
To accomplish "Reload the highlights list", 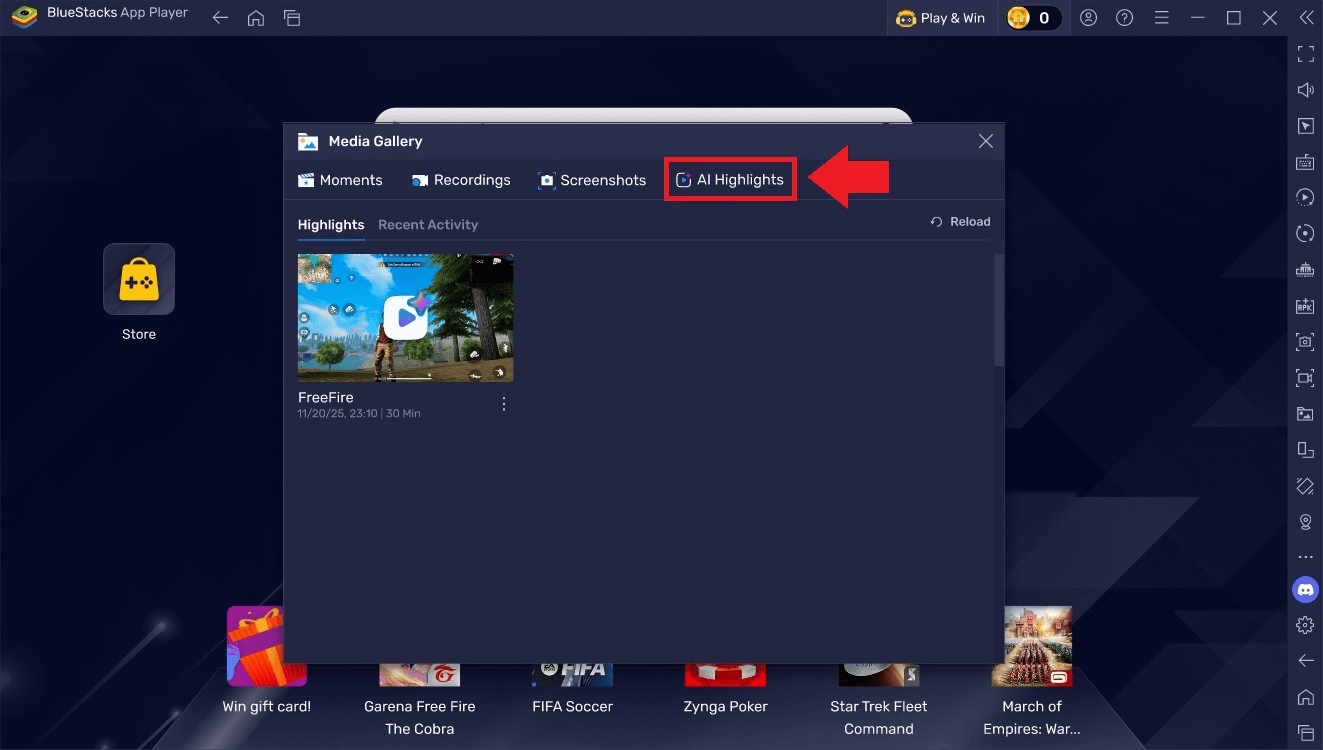I will click(x=960, y=222).
